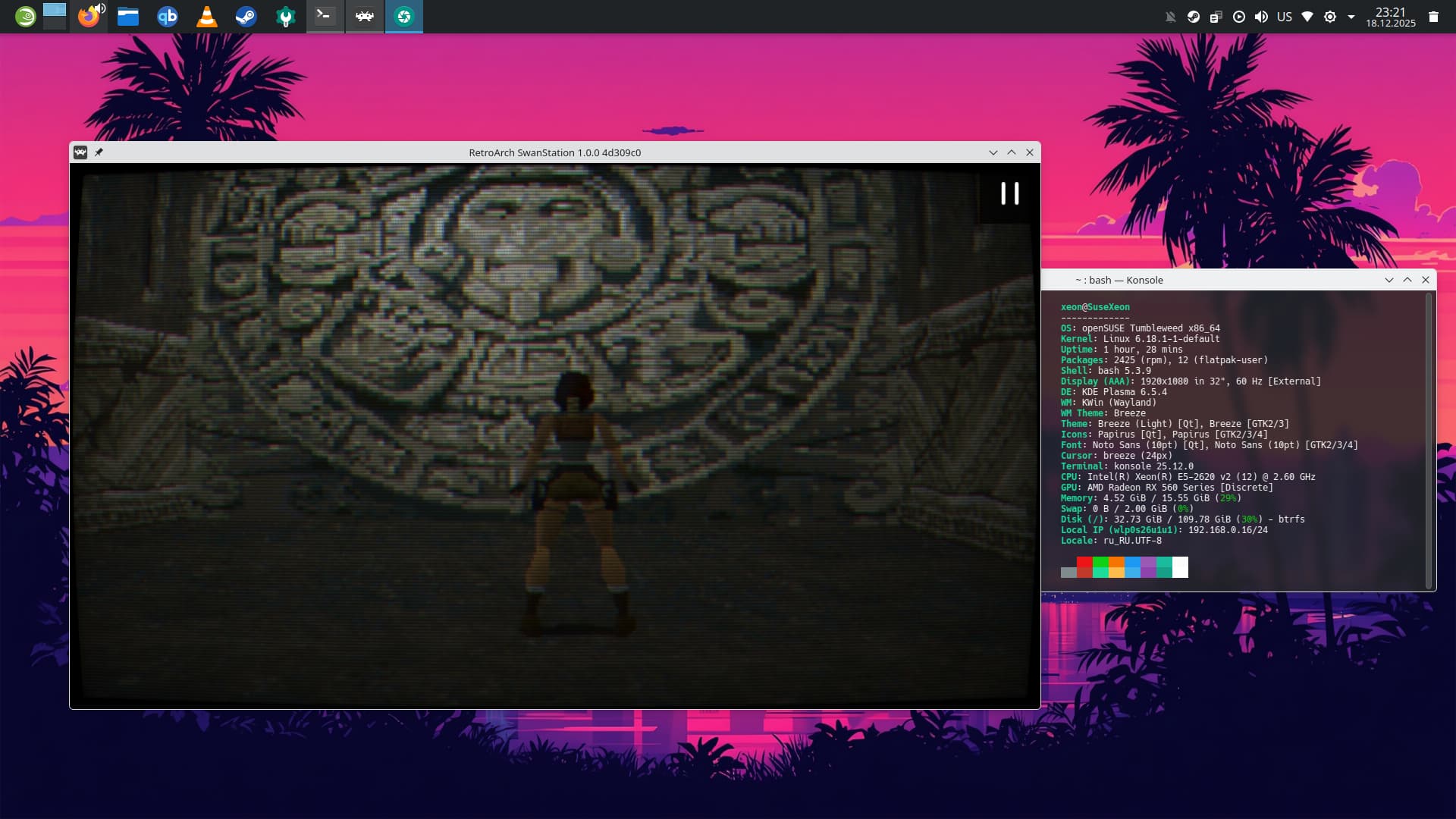
Task: Open the volume control in tray
Action: (1262, 17)
